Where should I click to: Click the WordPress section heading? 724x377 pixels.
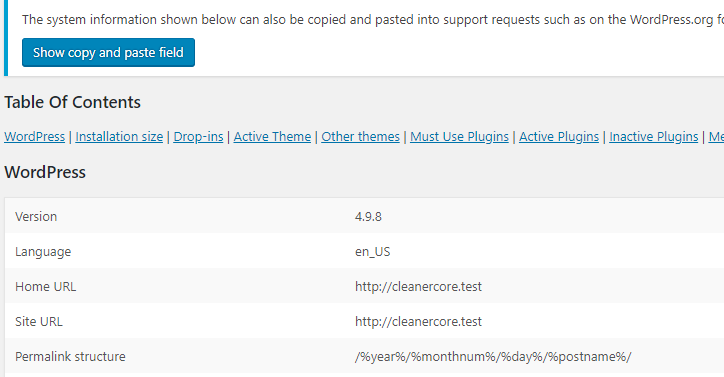pyautogui.click(x=45, y=172)
